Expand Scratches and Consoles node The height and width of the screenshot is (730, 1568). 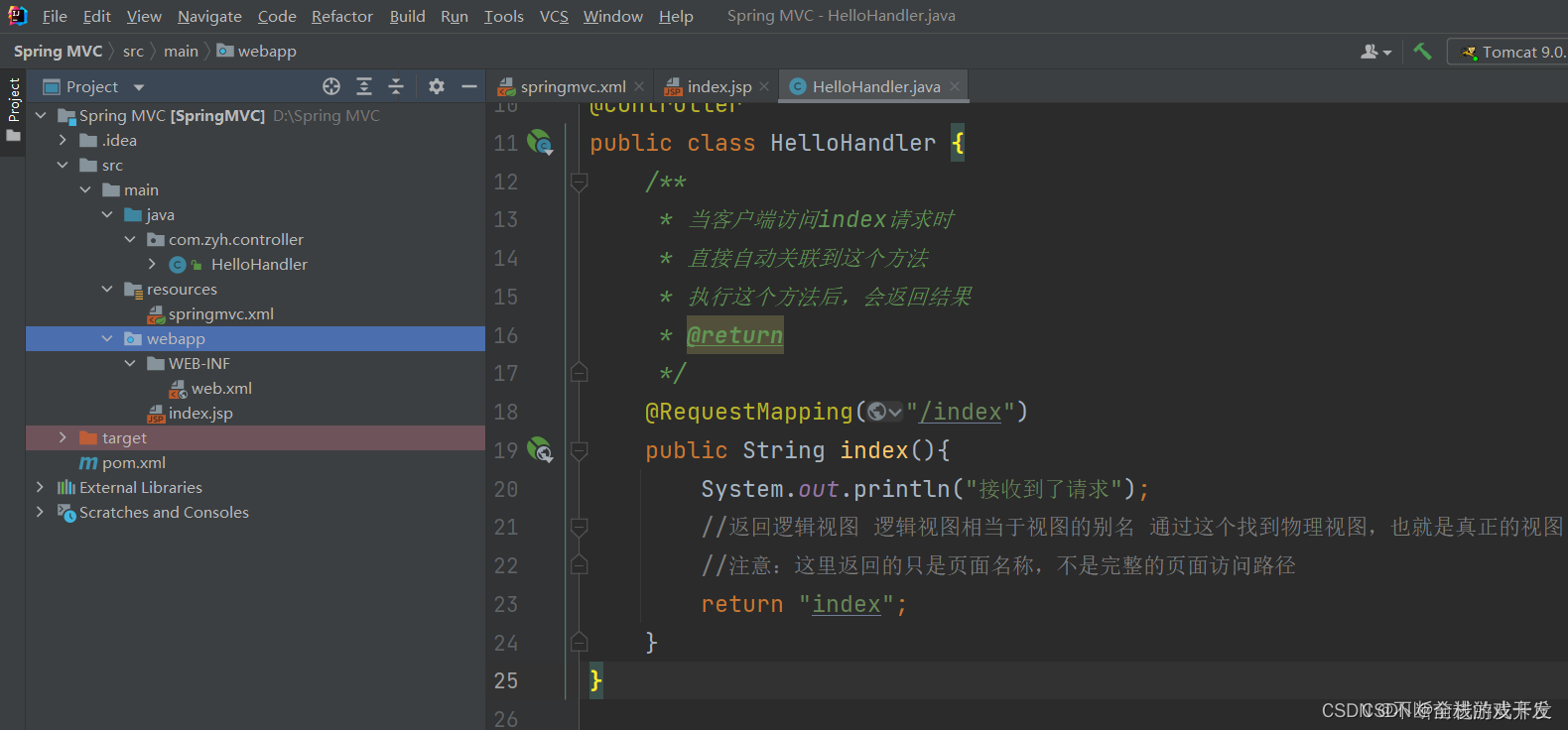[40, 513]
